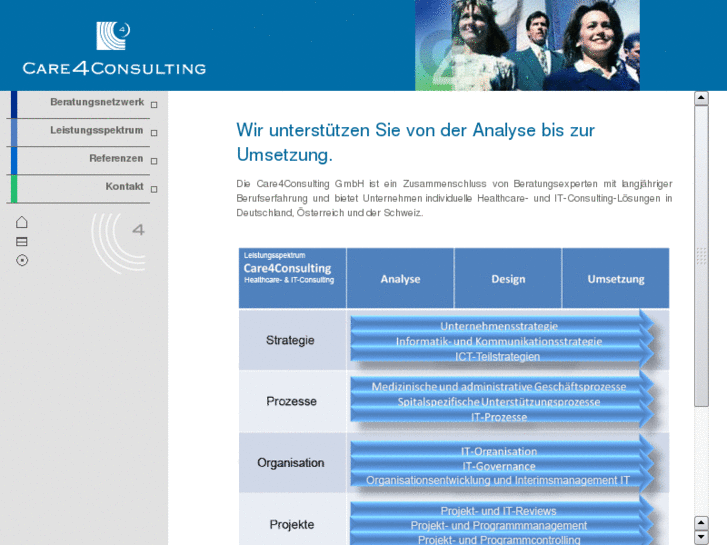Viewport: 727px width, 545px height.
Task: Click the Projekte row label
Action: tap(292, 524)
